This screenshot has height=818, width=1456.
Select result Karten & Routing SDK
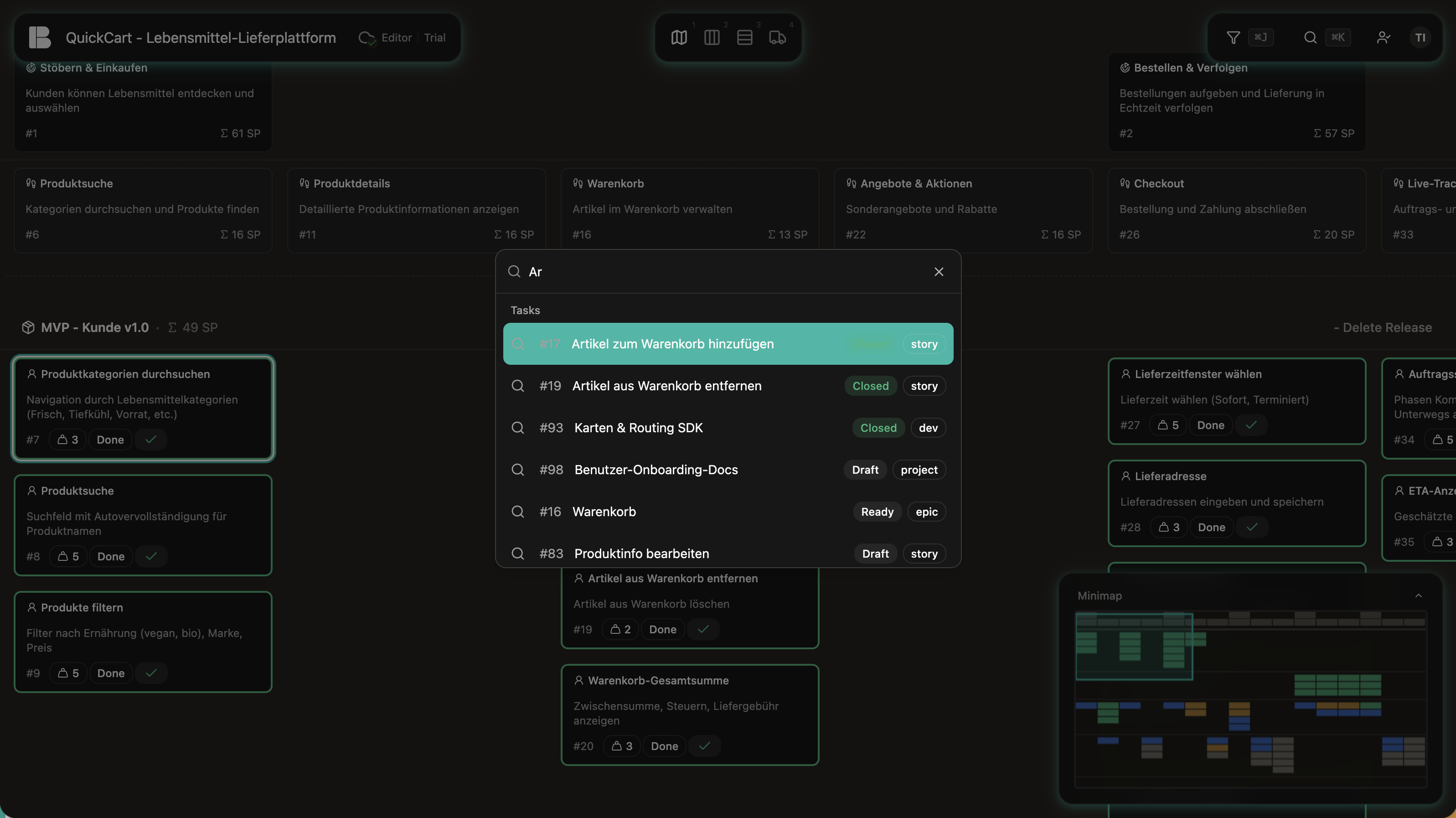638,428
